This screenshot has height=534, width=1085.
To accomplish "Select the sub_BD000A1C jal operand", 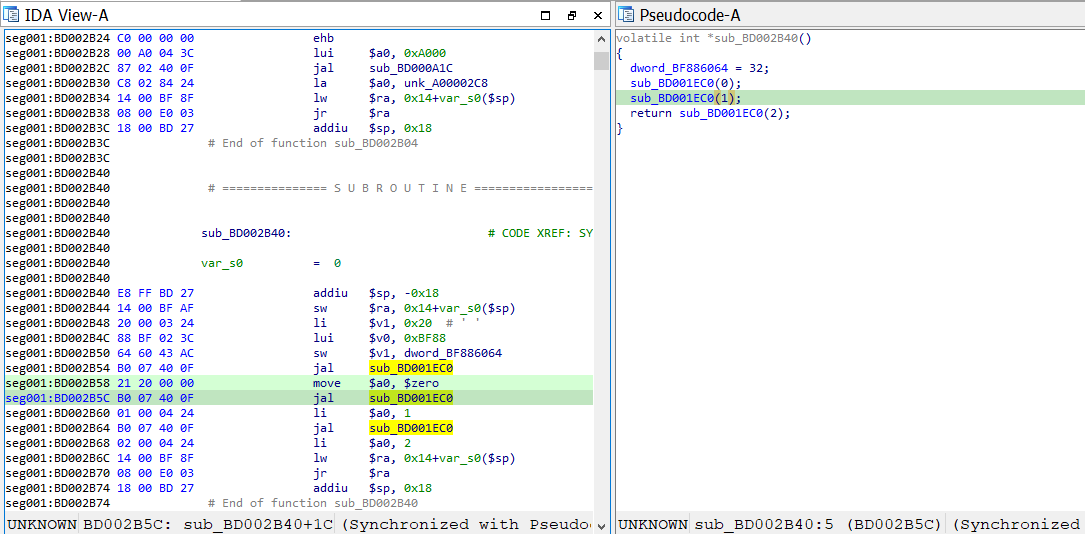I will [411, 68].
